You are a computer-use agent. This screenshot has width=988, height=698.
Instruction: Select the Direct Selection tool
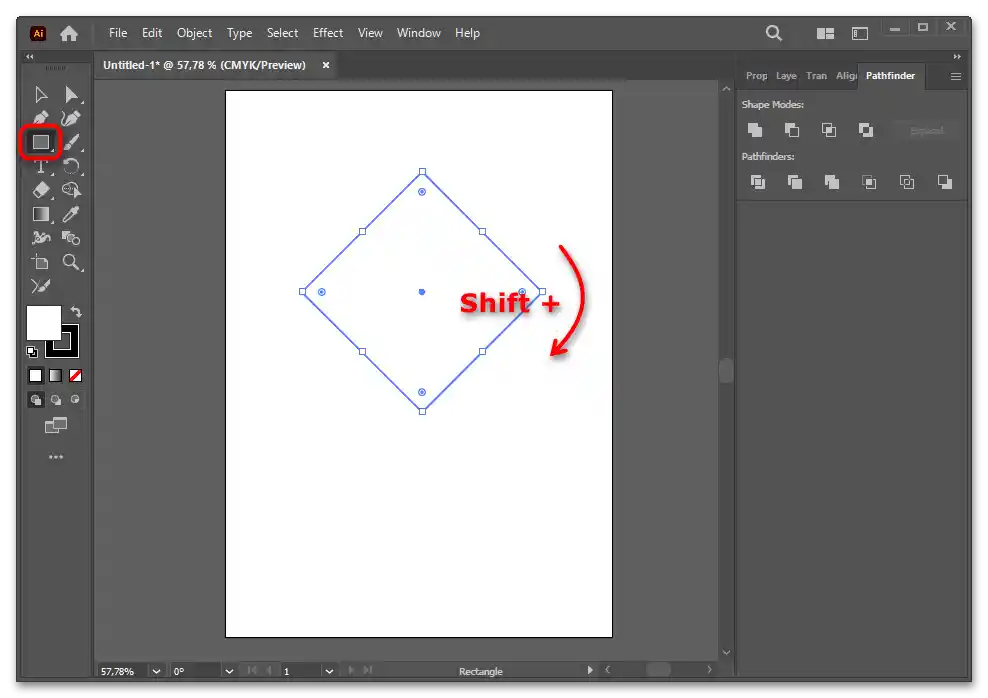(x=71, y=94)
